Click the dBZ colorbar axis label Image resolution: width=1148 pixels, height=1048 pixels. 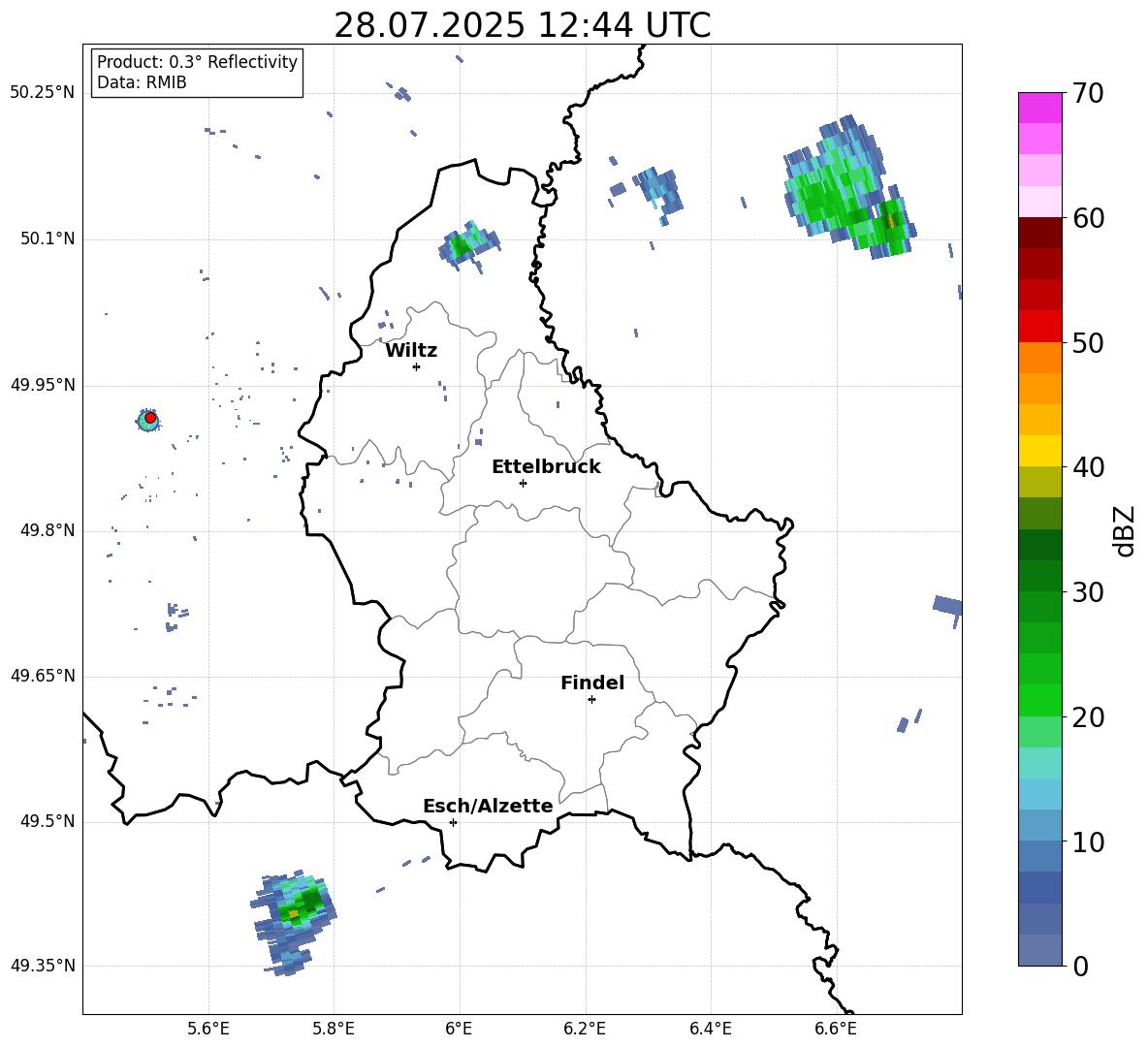(x=1126, y=530)
